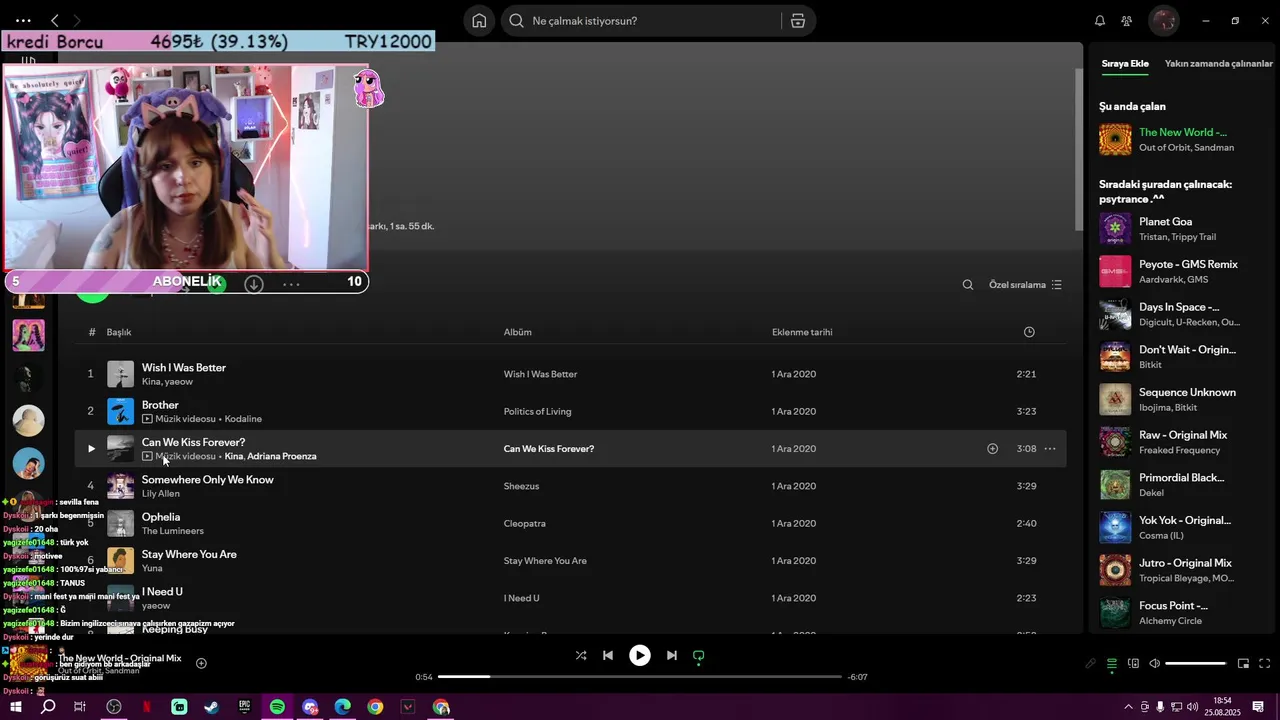Add 'Can We Kiss Forever?' to Liked Songs
Viewport: 1280px width, 720px height.
992,449
